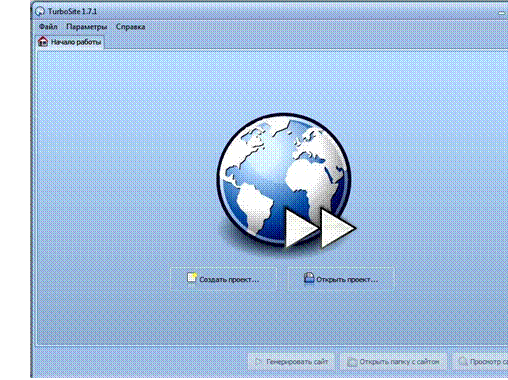Open the Справка menu

[x=130, y=27]
